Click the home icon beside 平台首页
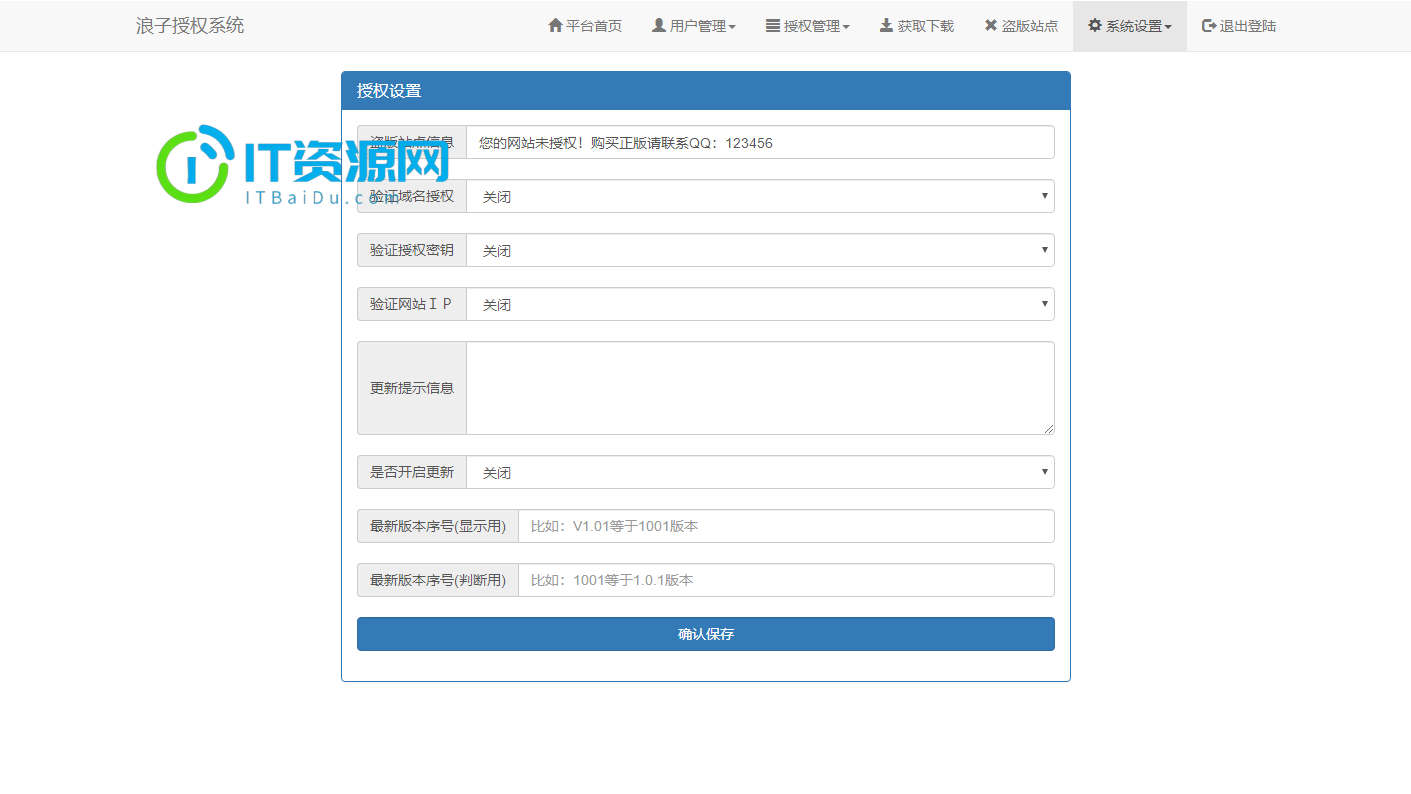Screen dimensions: 1411x794 [555, 25]
